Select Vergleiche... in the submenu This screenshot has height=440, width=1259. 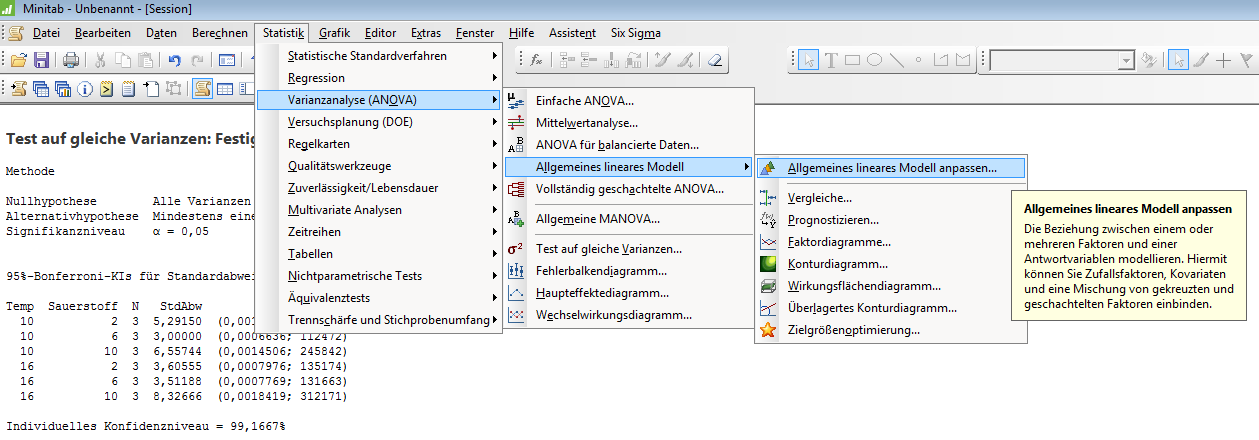click(891, 198)
